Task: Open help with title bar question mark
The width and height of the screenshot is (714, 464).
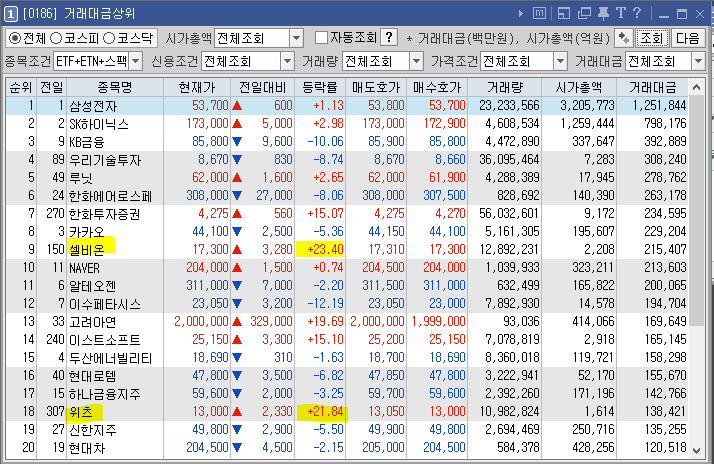Action: coord(637,13)
